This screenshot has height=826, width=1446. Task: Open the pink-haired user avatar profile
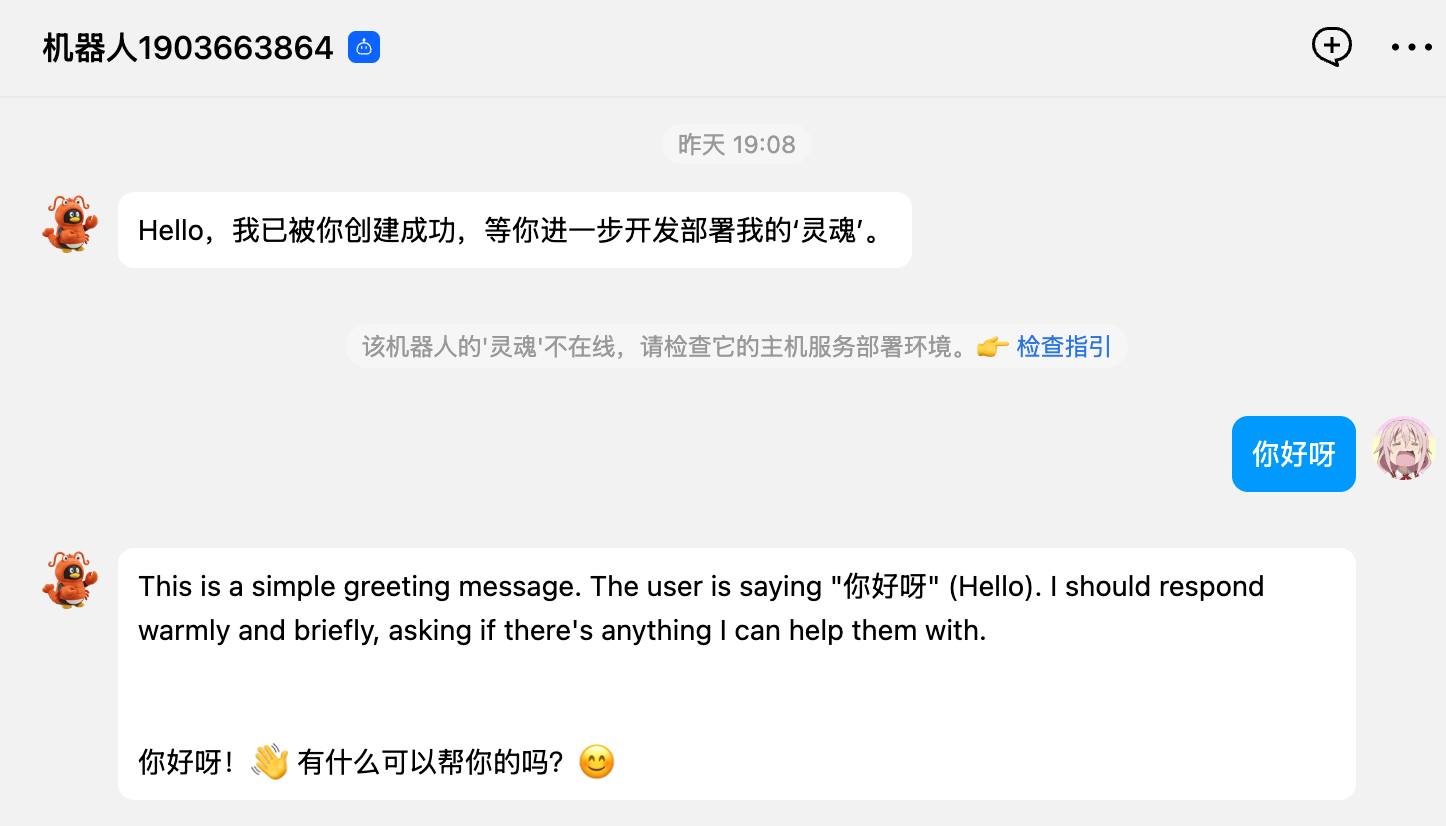pos(1403,448)
